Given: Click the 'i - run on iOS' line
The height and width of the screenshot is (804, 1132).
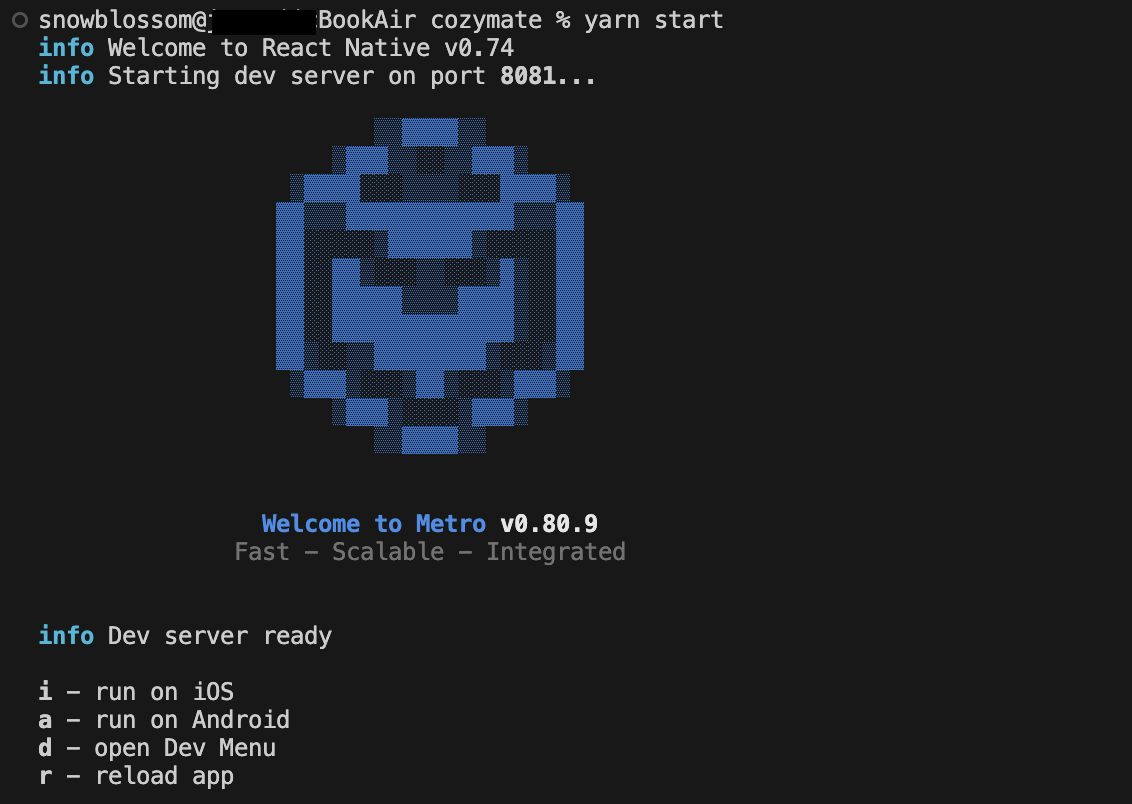Looking at the screenshot, I should (x=136, y=692).
